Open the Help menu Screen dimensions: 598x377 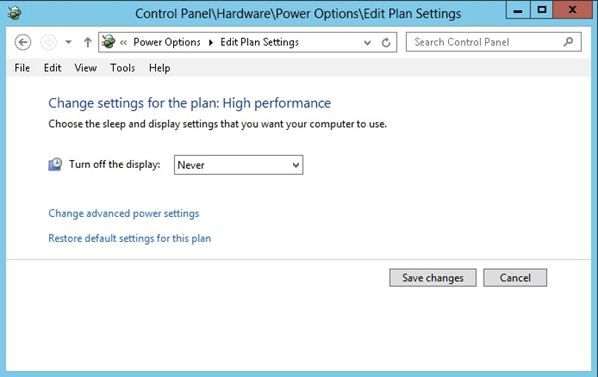tap(159, 68)
